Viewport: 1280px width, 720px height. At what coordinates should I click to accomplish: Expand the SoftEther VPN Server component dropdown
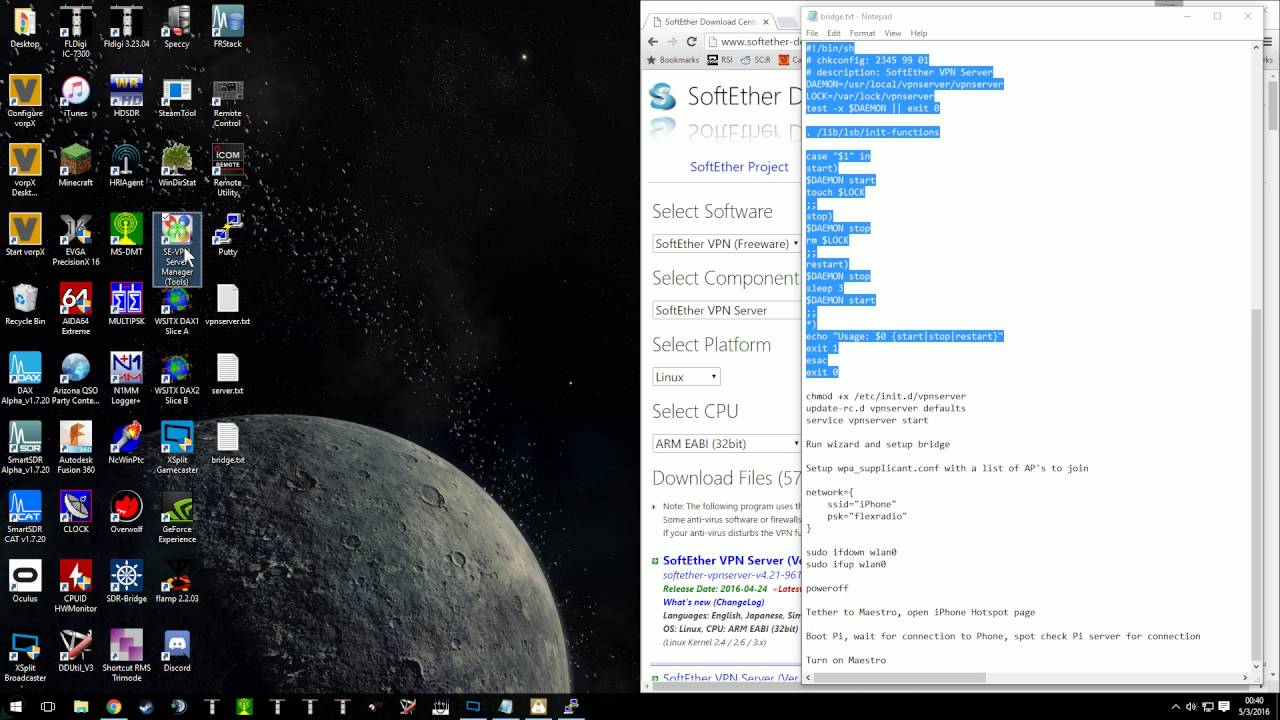(727, 310)
